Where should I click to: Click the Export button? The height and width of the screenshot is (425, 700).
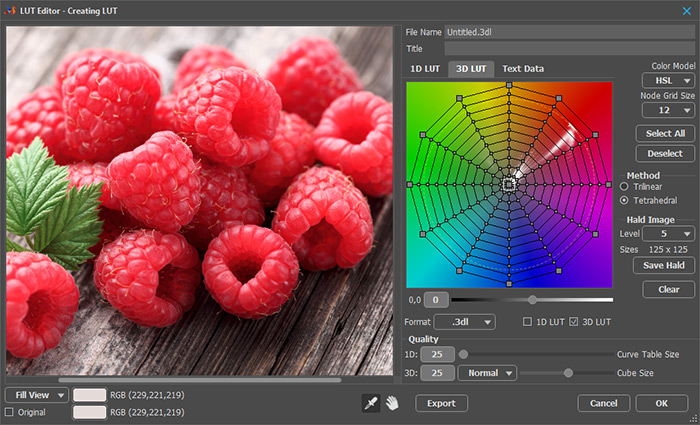coord(442,403)
